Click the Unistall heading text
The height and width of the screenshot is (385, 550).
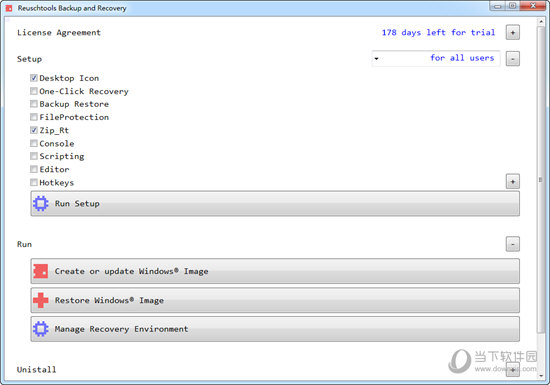click(36, 370)
